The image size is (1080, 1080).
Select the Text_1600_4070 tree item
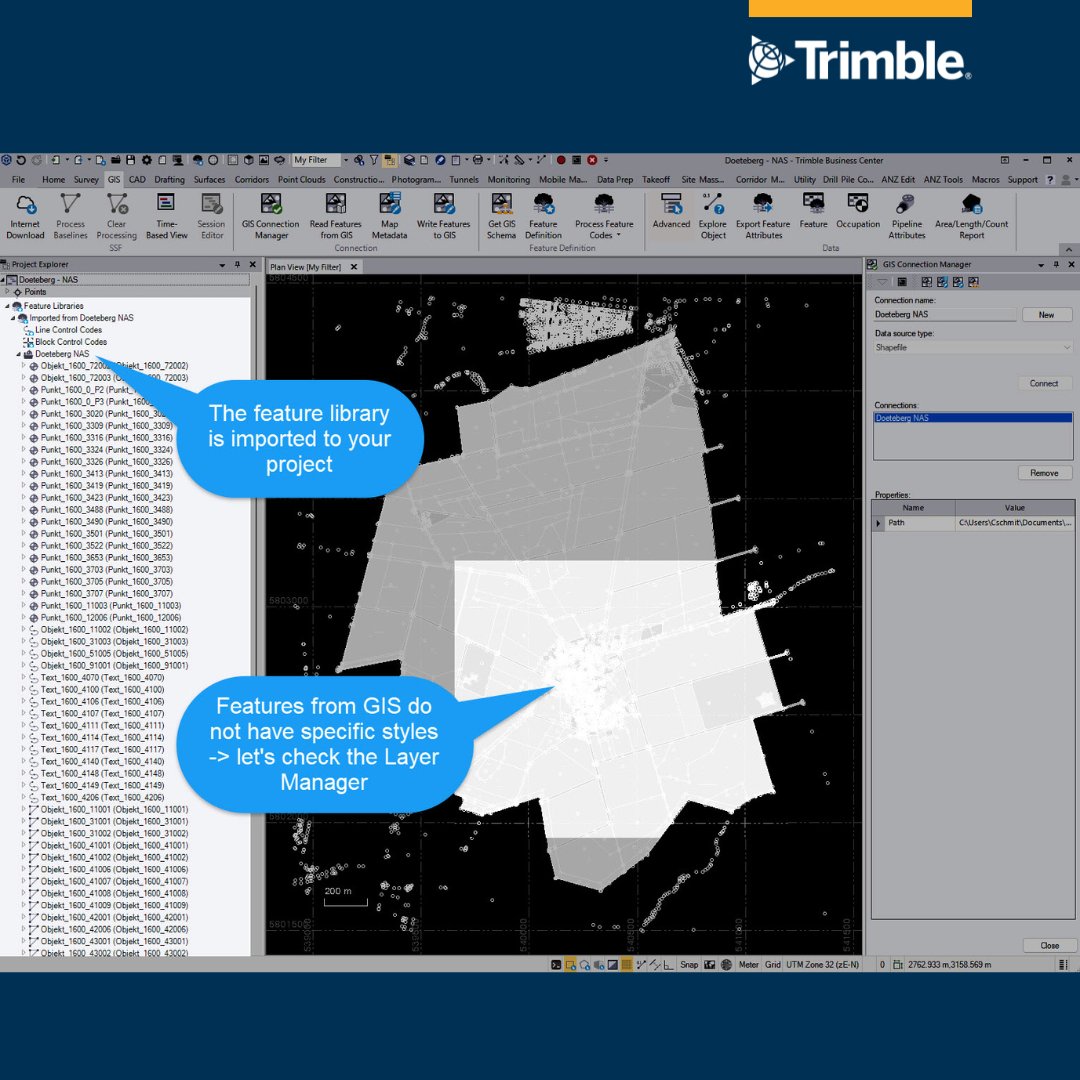click(x=102, y=678)
